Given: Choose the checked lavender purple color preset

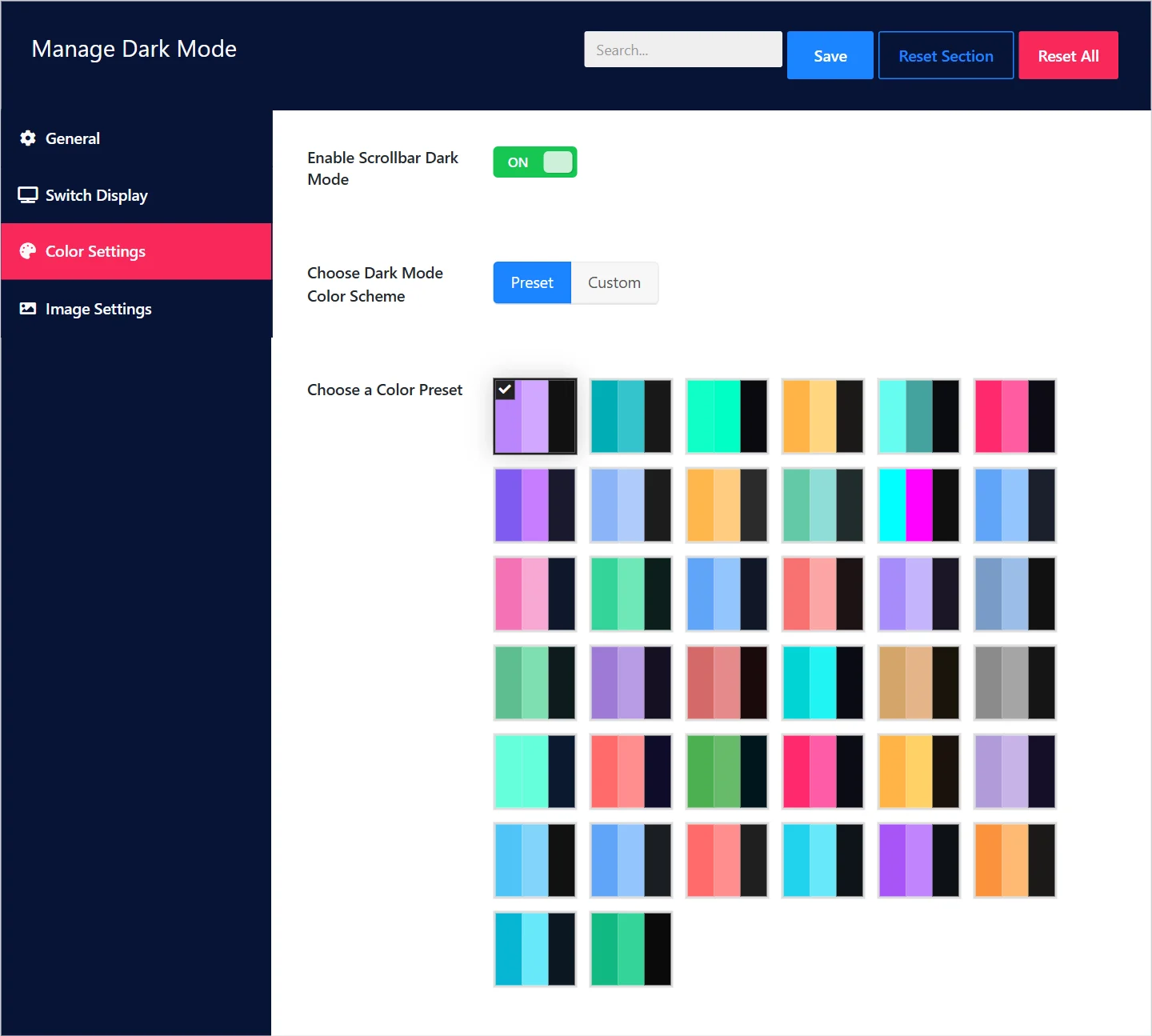Looking at the screenshot, I should [x=535, y=416].
